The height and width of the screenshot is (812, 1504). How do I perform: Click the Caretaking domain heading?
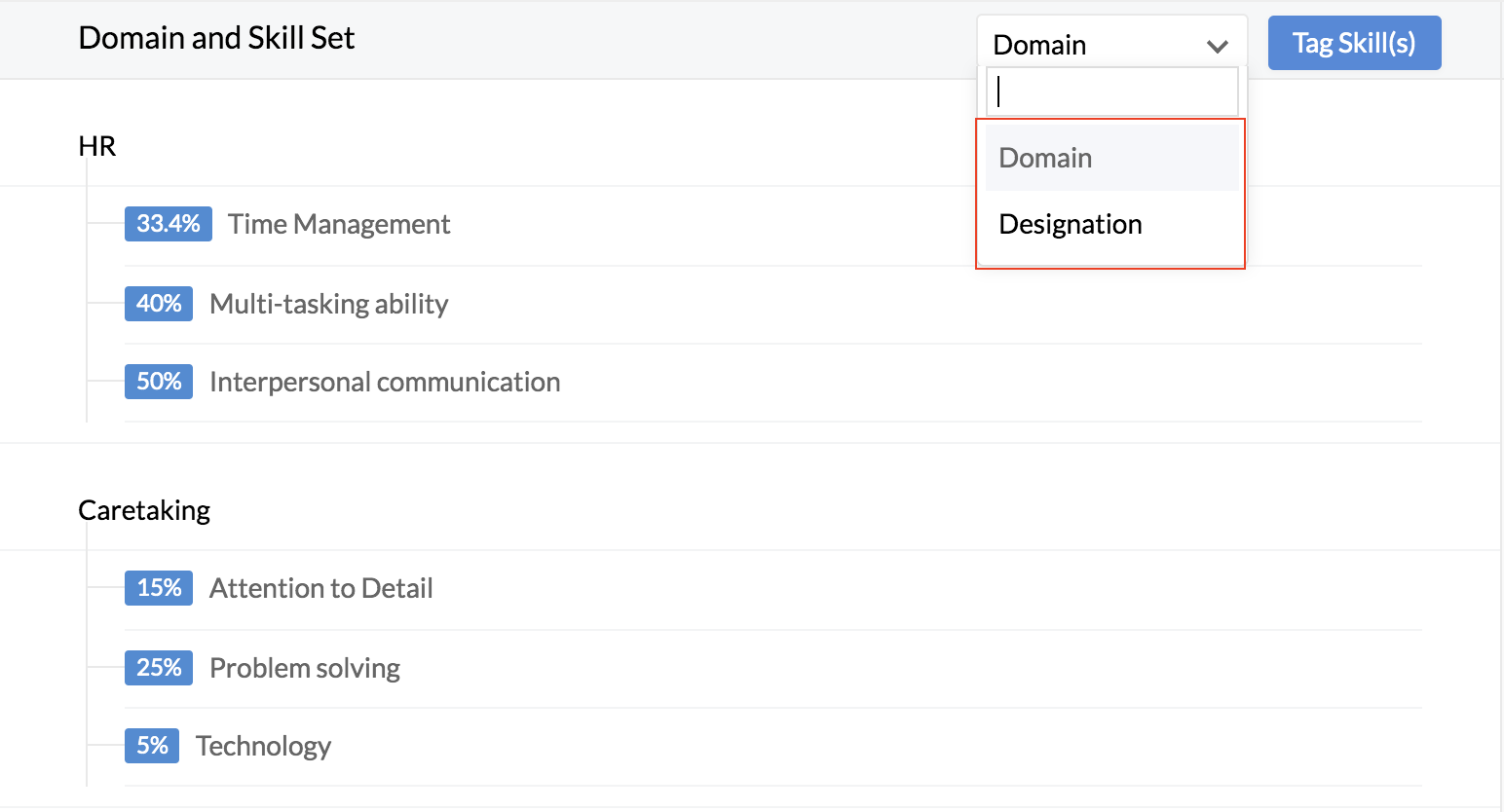144,510
